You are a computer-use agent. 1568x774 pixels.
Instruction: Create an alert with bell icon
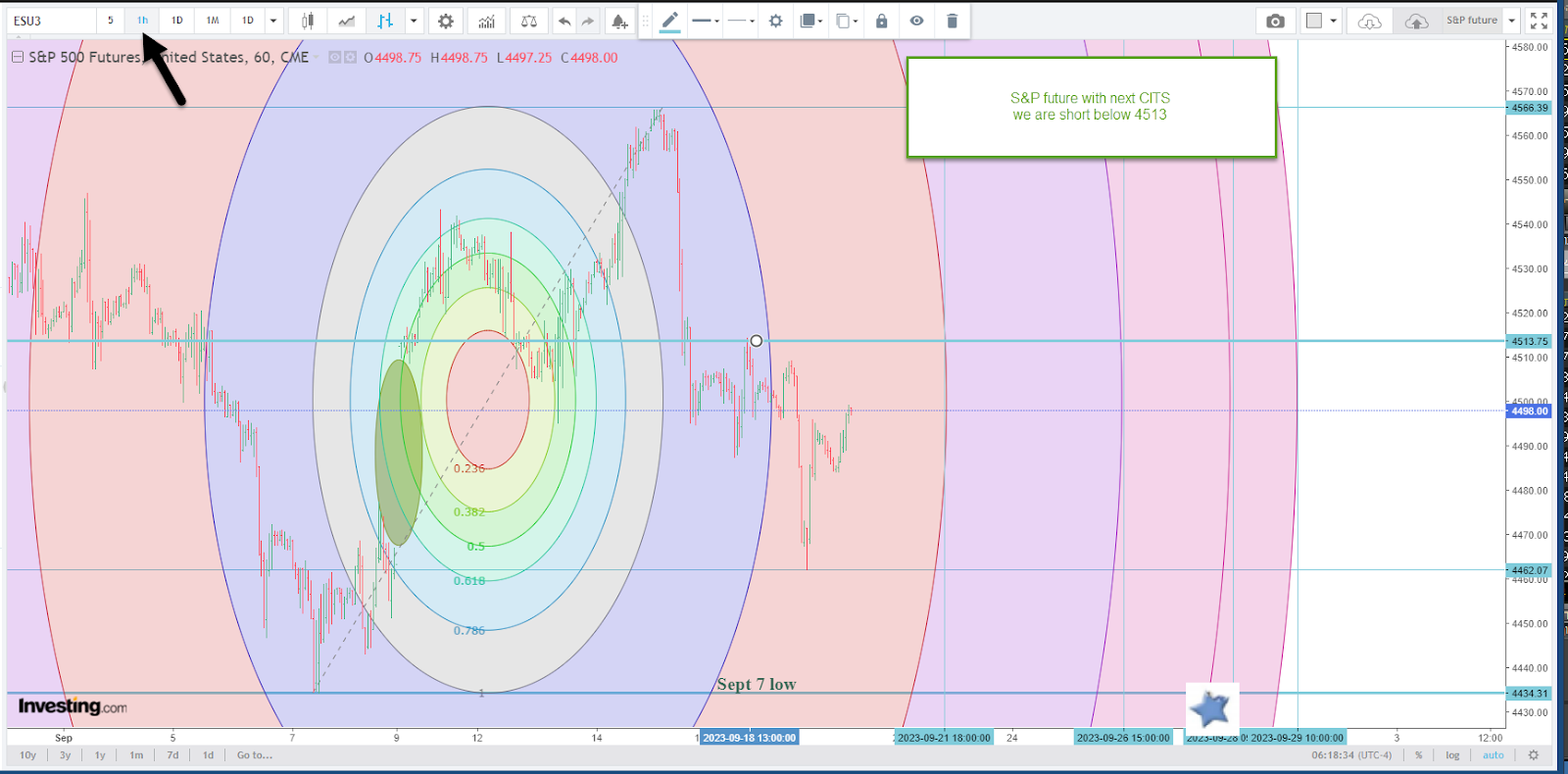pos(619,21)
